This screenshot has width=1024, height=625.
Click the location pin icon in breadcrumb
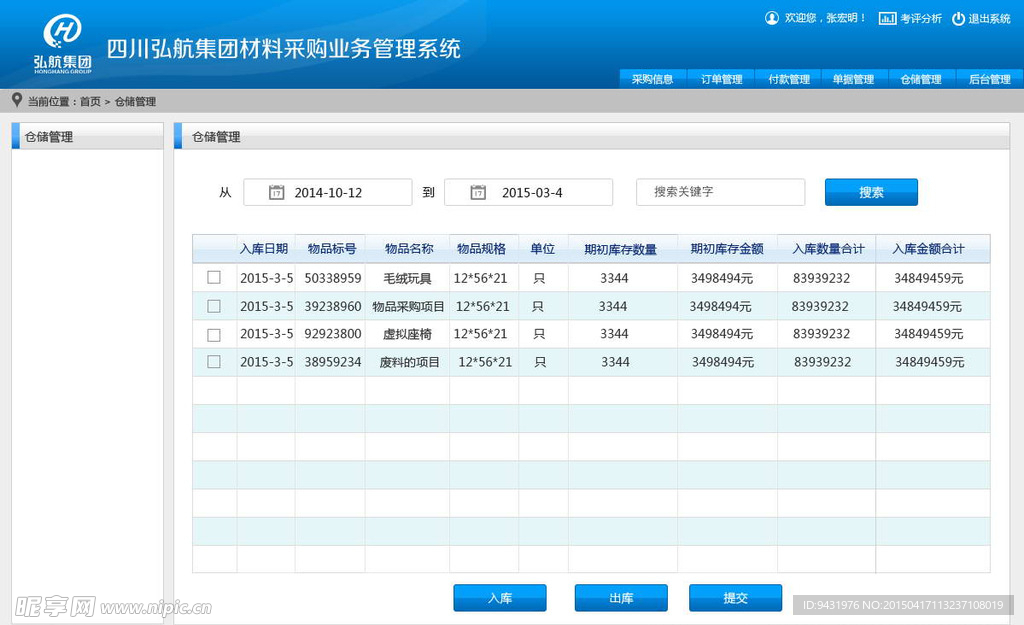[x=16, y=100]
